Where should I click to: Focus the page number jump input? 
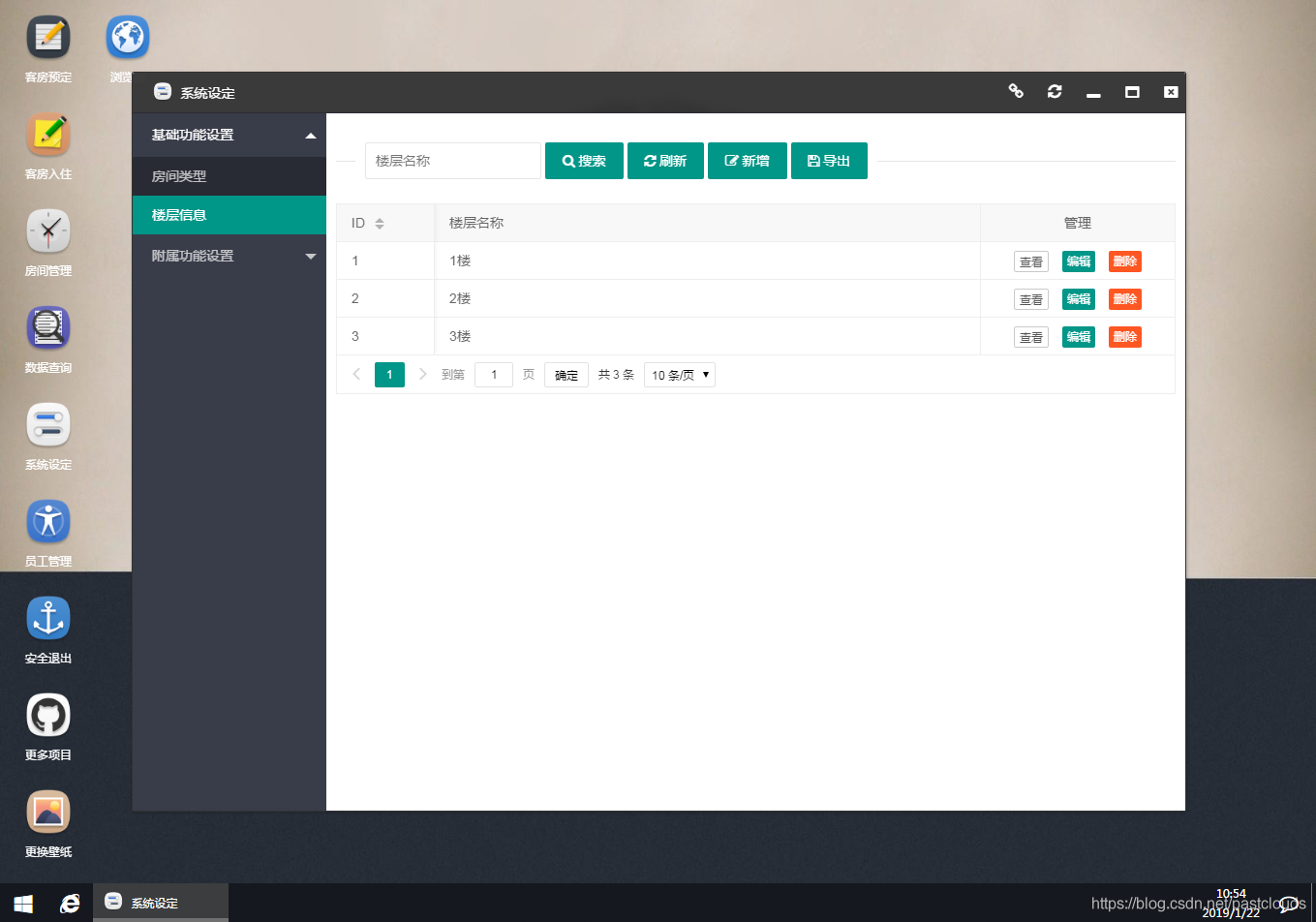pos(494,375)
